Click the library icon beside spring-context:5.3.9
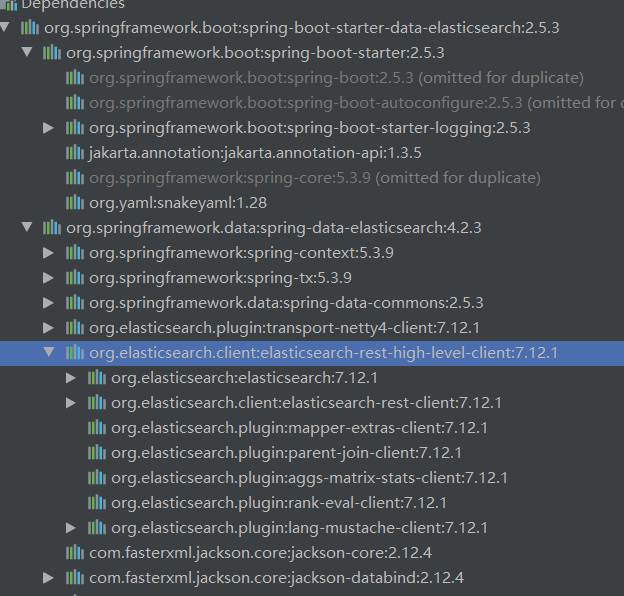 pyautogui.click(x=75, y=253)
